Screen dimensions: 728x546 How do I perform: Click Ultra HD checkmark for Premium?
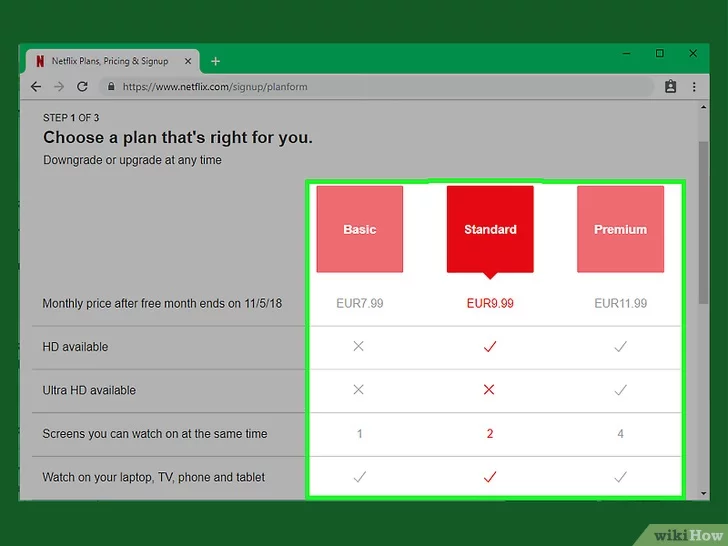(620, 390)
